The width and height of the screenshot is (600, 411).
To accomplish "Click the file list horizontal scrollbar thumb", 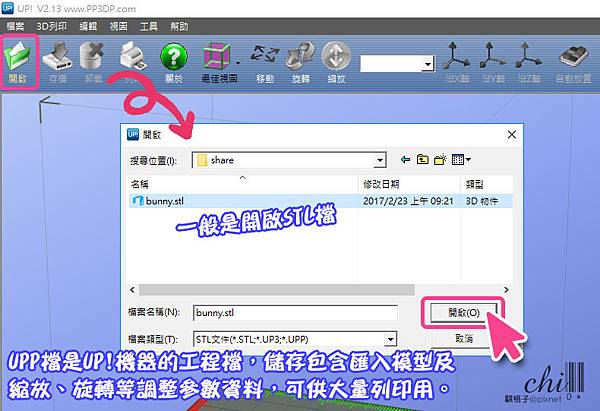I will pyautogui.click(x=276, y=290).
